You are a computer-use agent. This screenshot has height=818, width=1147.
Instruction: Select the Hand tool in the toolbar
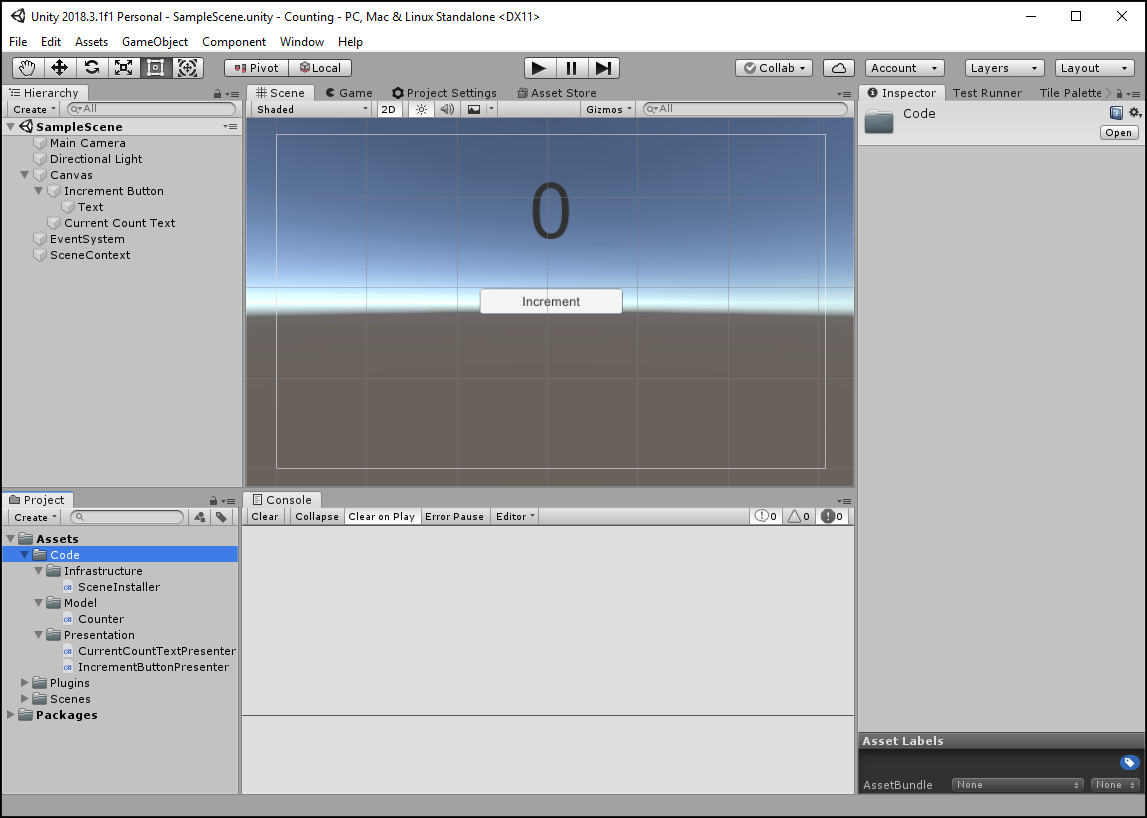pos(27,67)
